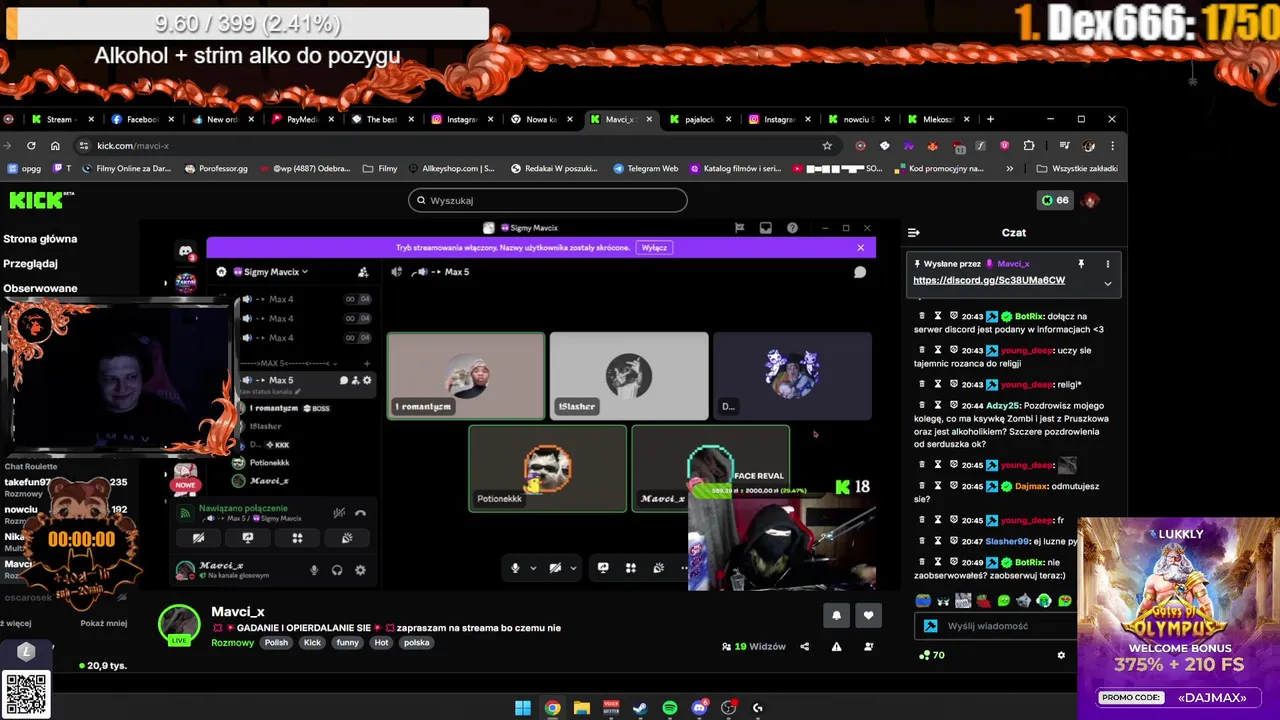
Task: Delete BotRix 20:43 message with trash icon
Action: click(x=921, y=316)
